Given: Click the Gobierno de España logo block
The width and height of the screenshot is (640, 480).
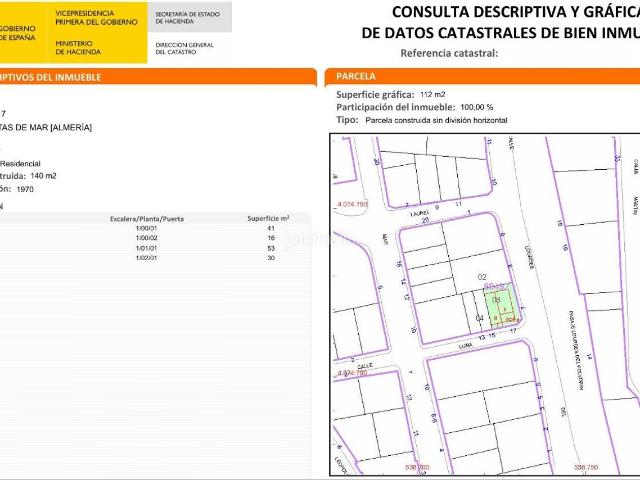Looking at the screenshot, I should pyautogui.click(x=22, y=30).
